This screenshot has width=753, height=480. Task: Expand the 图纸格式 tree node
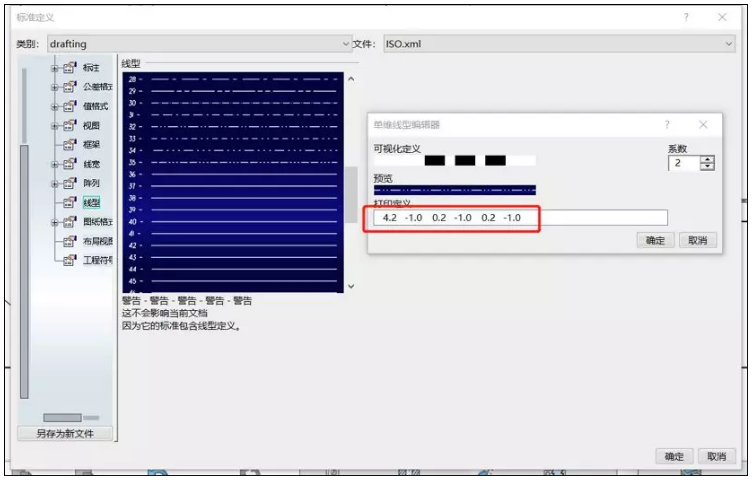pyautogui.click(x=54, y=222)
